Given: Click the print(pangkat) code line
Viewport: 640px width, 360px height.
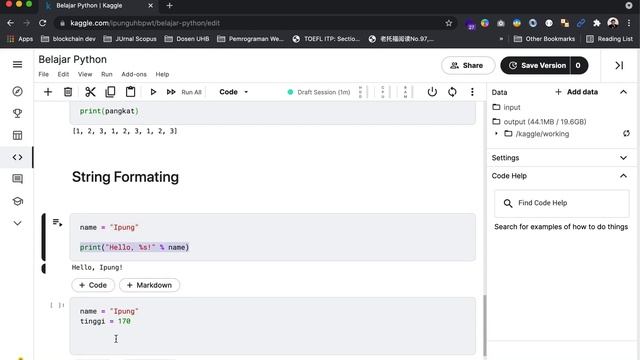Looking at the screenshot, I should pos(109,111).
